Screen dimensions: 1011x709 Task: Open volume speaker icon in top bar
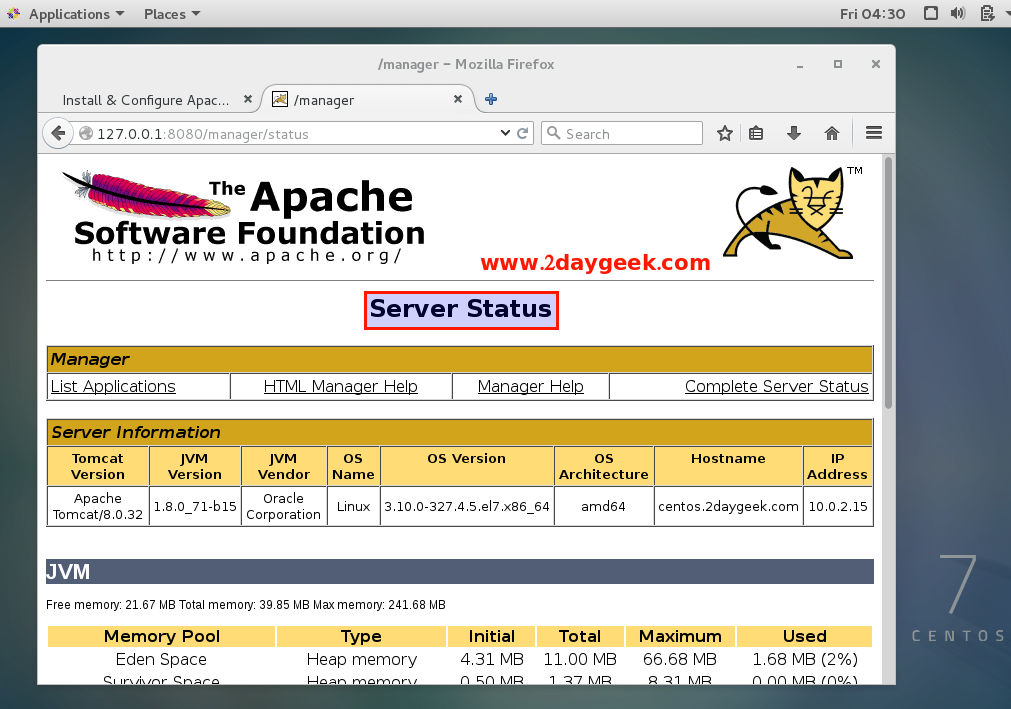(958, 14)
